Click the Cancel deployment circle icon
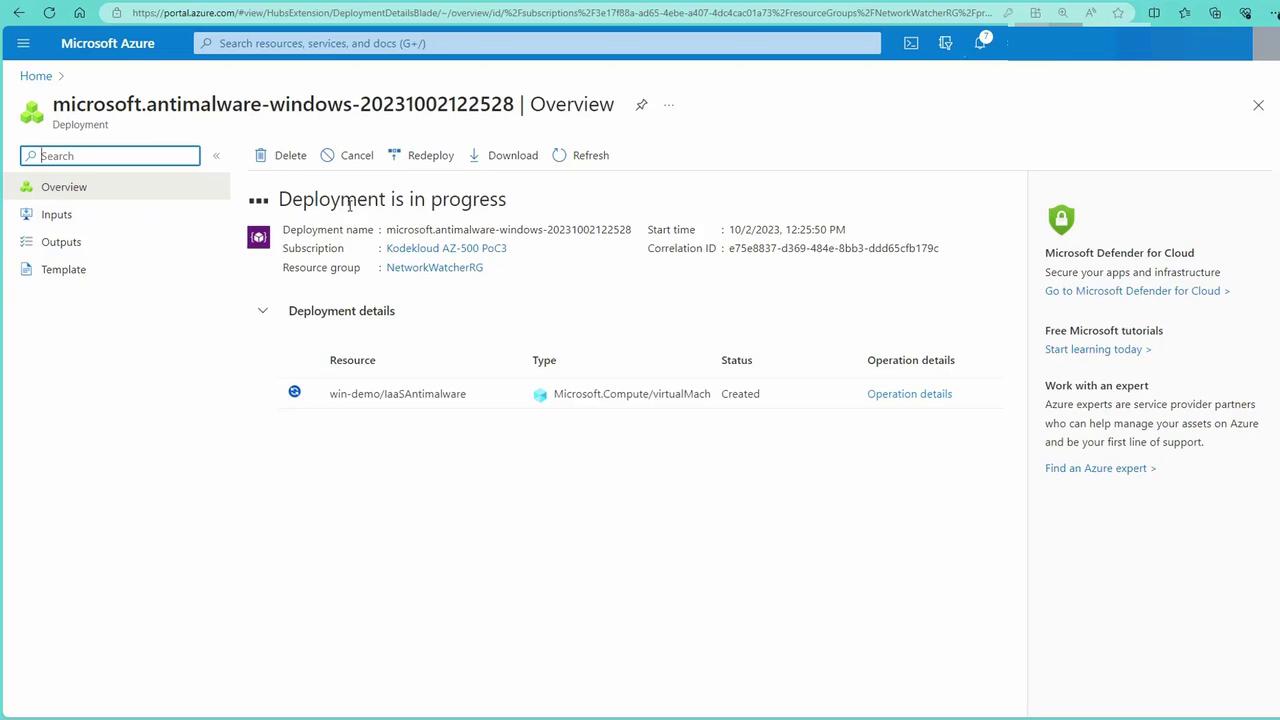The width and height of the screenshot is (1280, 720). click(x=327, y=155)
